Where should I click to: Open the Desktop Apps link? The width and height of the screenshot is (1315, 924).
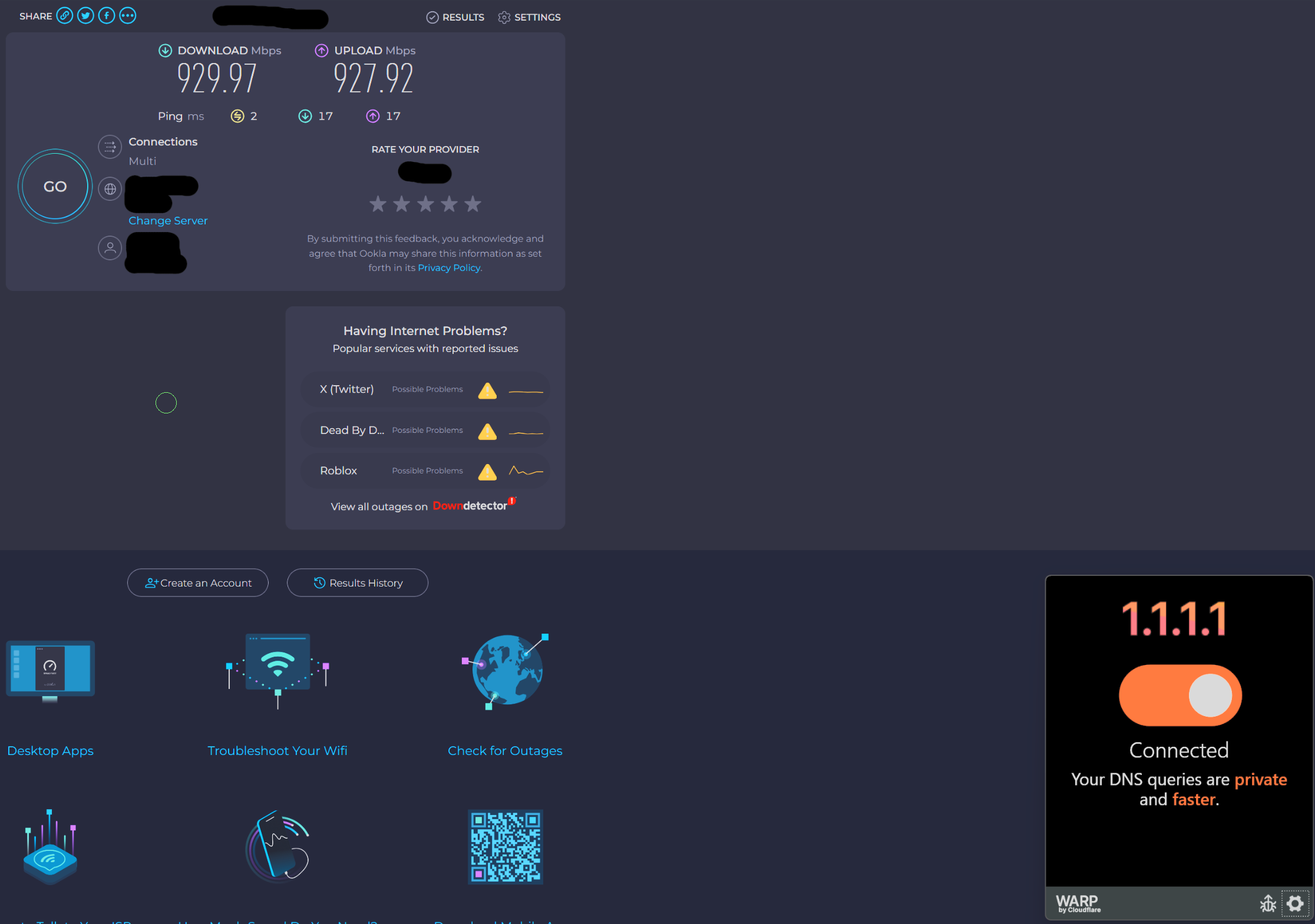point(51,750)
